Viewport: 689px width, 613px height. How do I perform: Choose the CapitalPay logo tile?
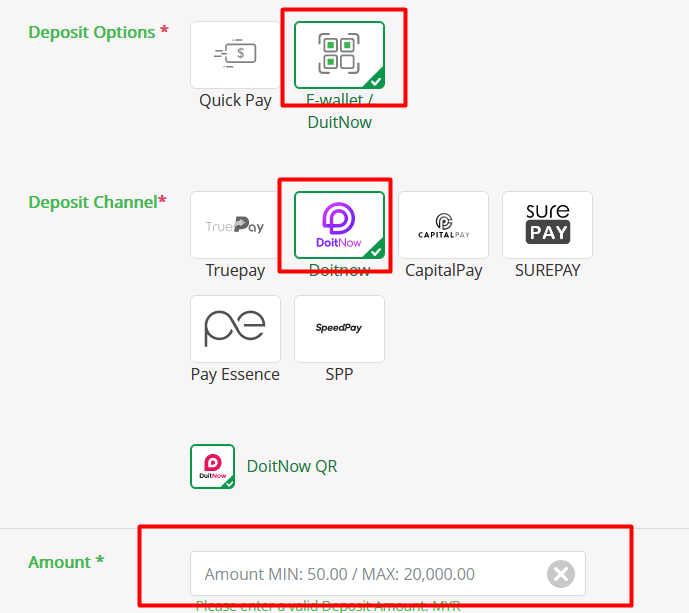point(443,225)
